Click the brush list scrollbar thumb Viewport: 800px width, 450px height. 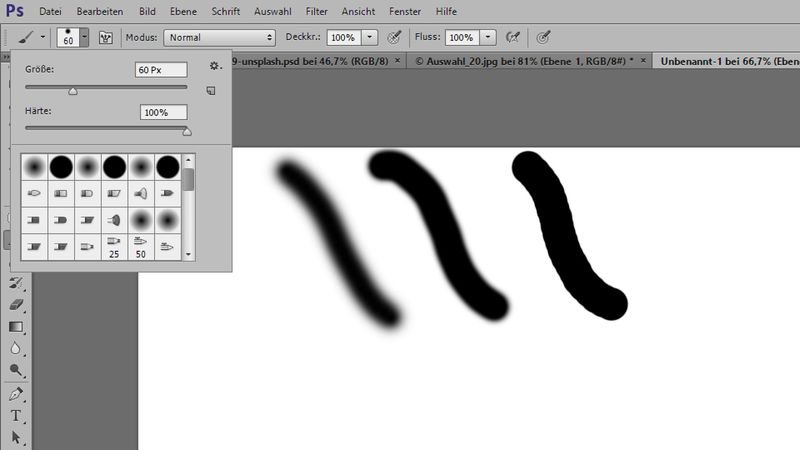point(188,180)
